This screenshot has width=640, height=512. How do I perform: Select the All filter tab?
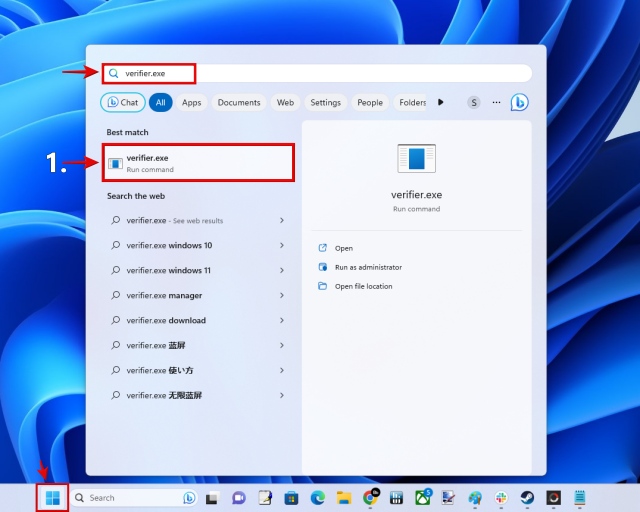160,102
